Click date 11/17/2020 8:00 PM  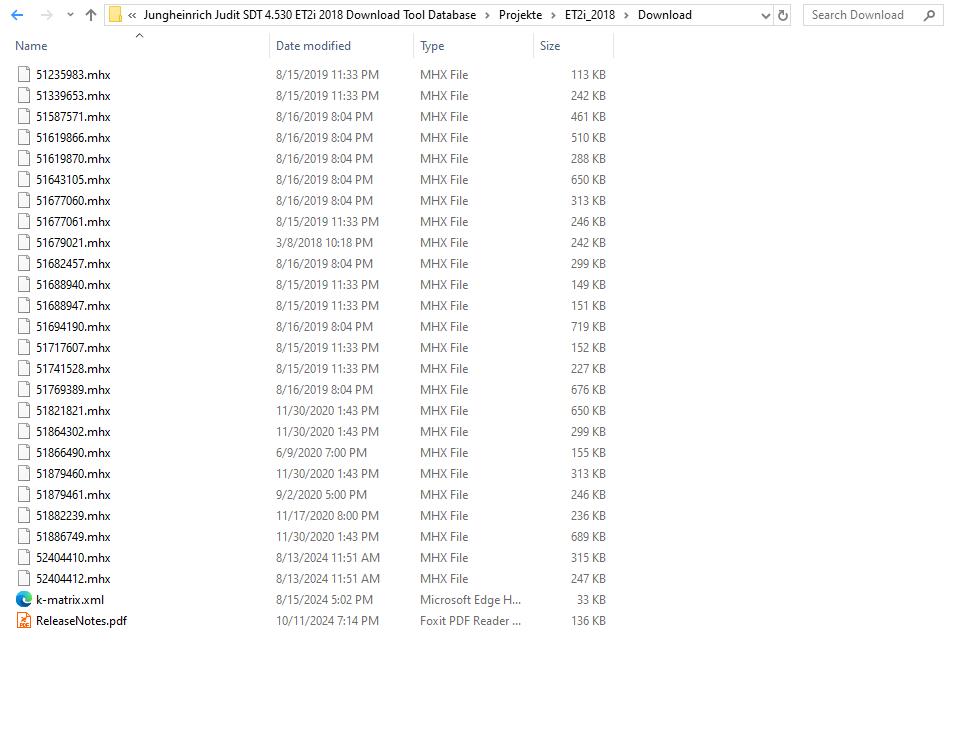point(327,515)
